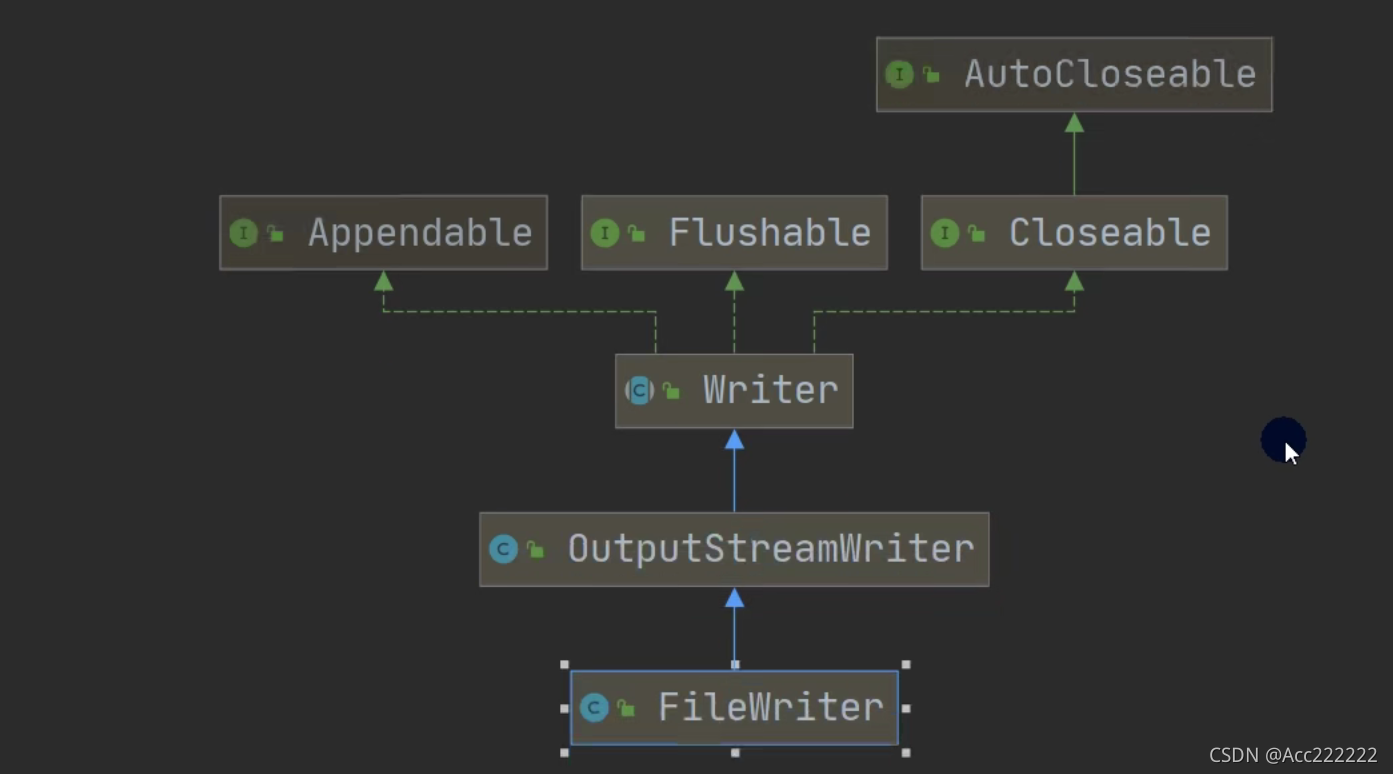This screenshot has height=774, width=1393.
Task: Select the AutoCloseable node label
Action: 1110,74
